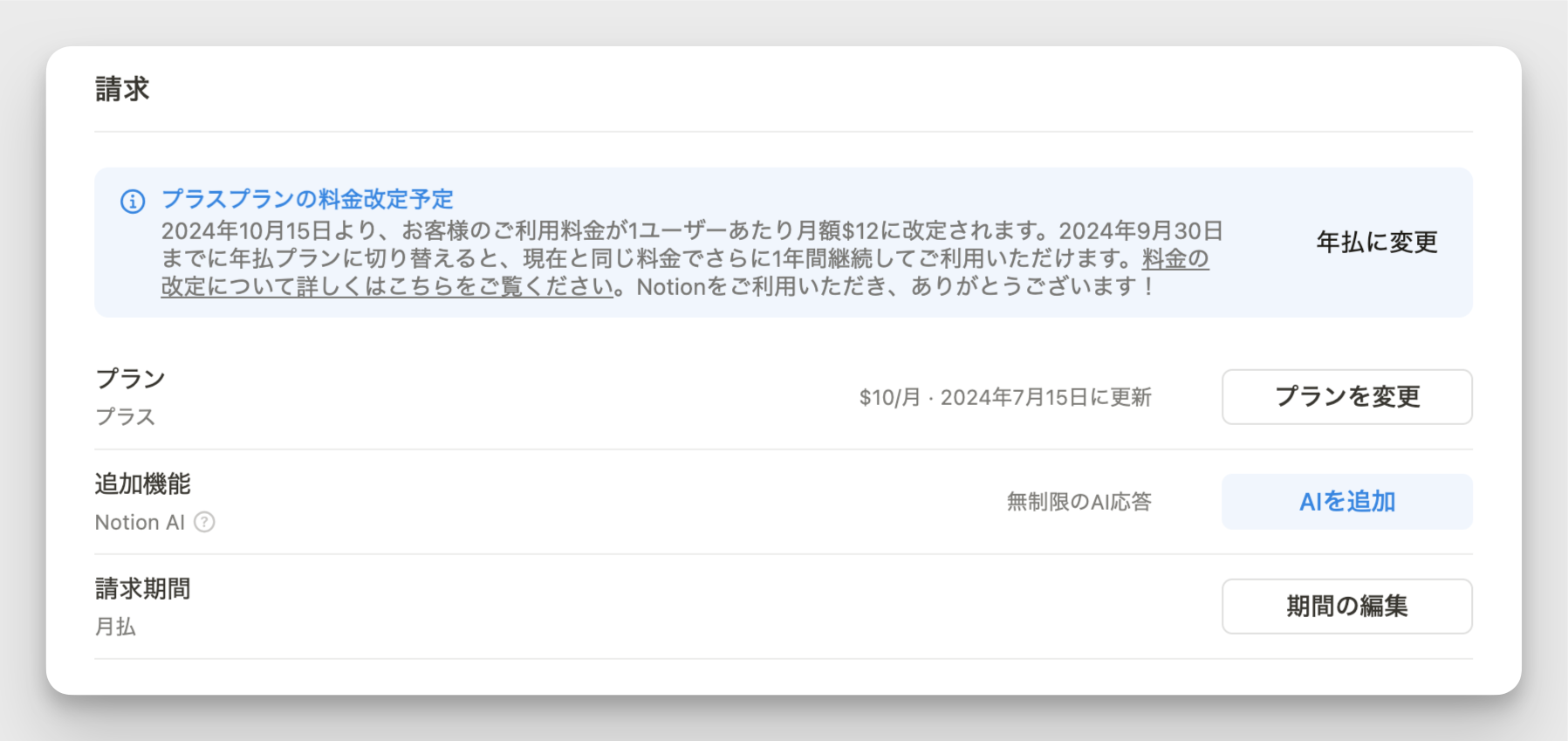Click the 無制限のAI応答 text
This screenshot has height=741, width=1568.
(1079, 502)
